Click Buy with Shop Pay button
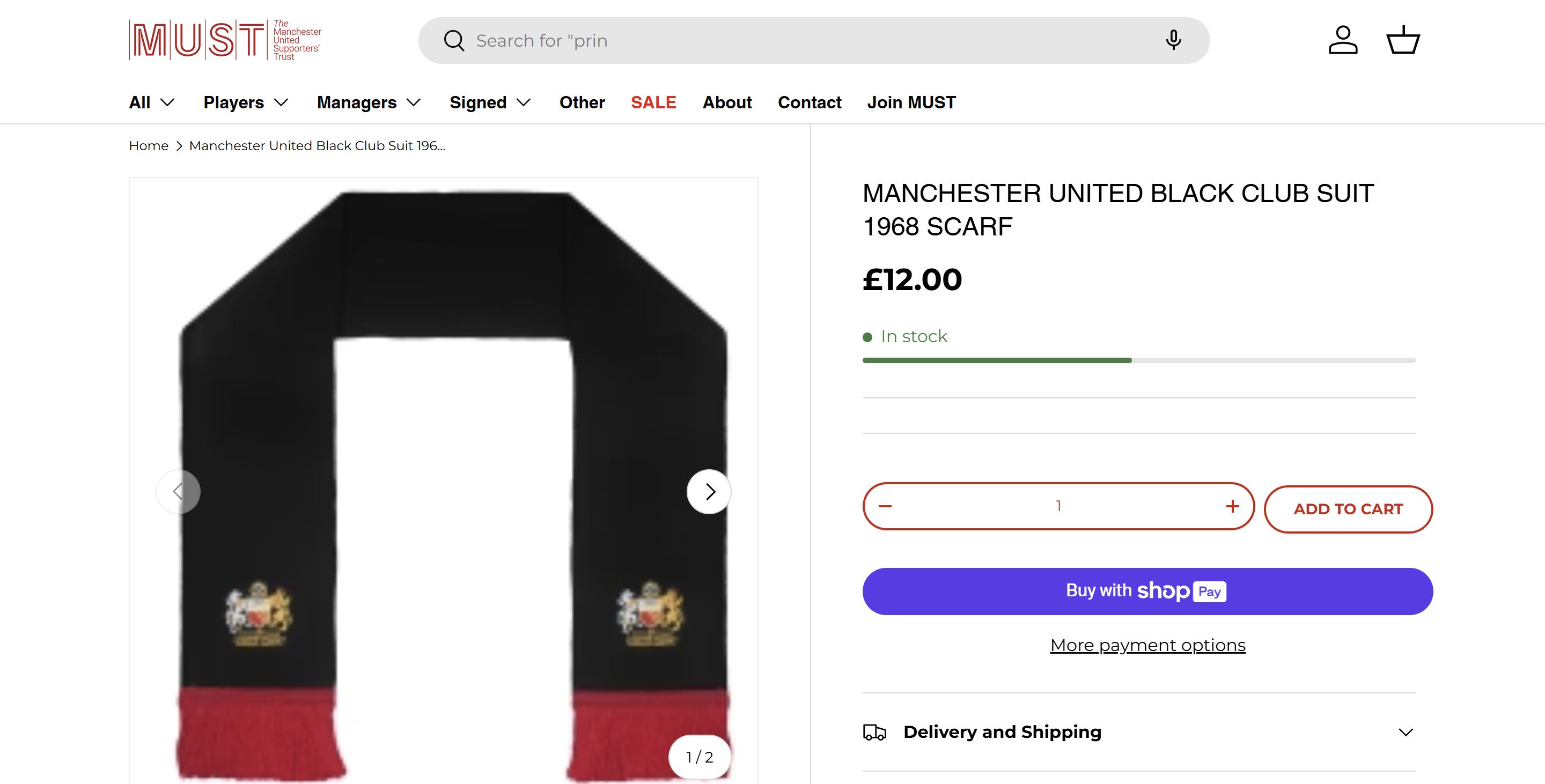 pyautogui.click(x=1147, y=591)
